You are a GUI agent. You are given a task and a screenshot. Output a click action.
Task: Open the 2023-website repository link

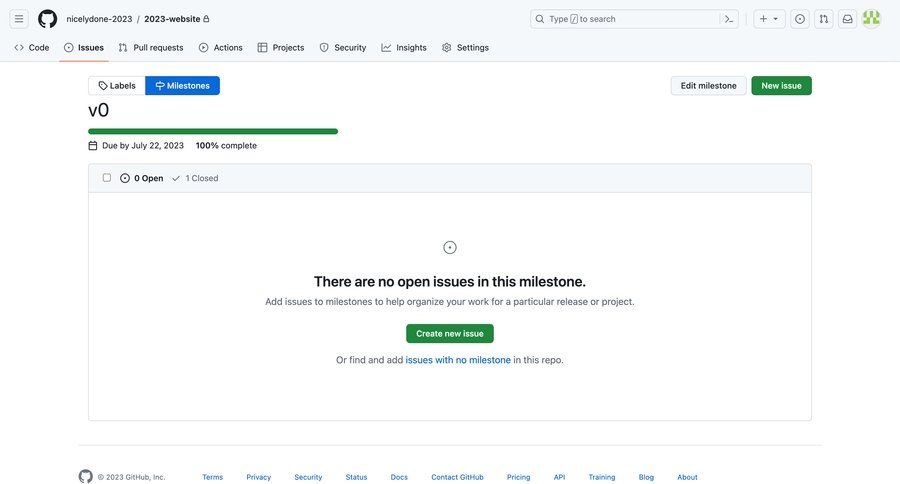(x=172, y=19)
